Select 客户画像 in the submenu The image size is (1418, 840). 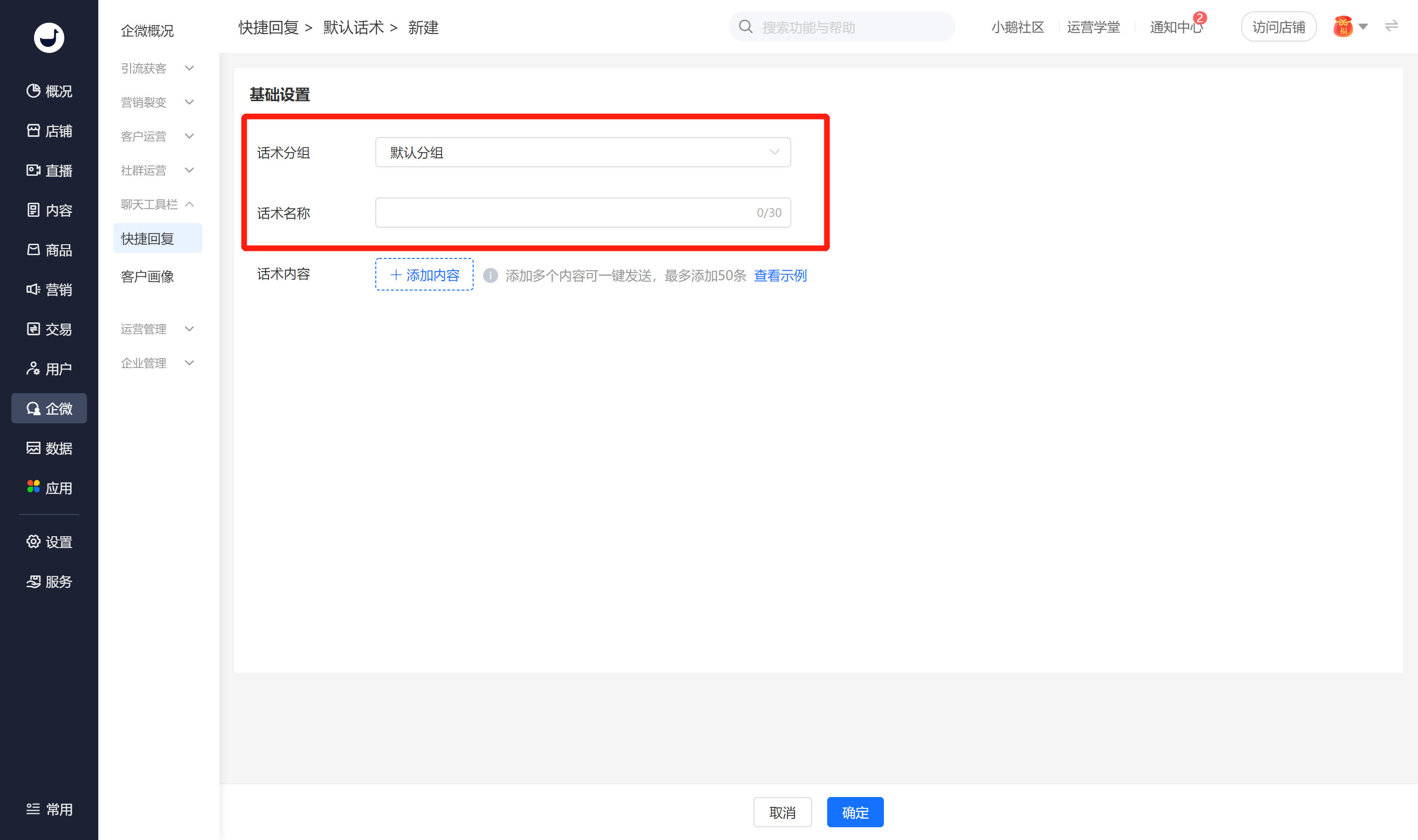click(x=147, y=277)
